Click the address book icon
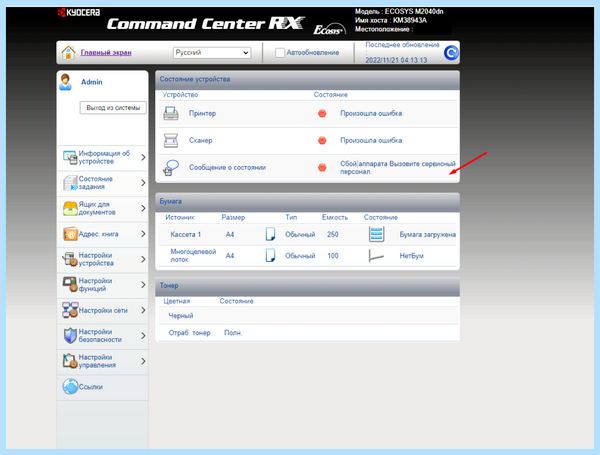This screenshot has width=600, height=455. click(70, 234)
